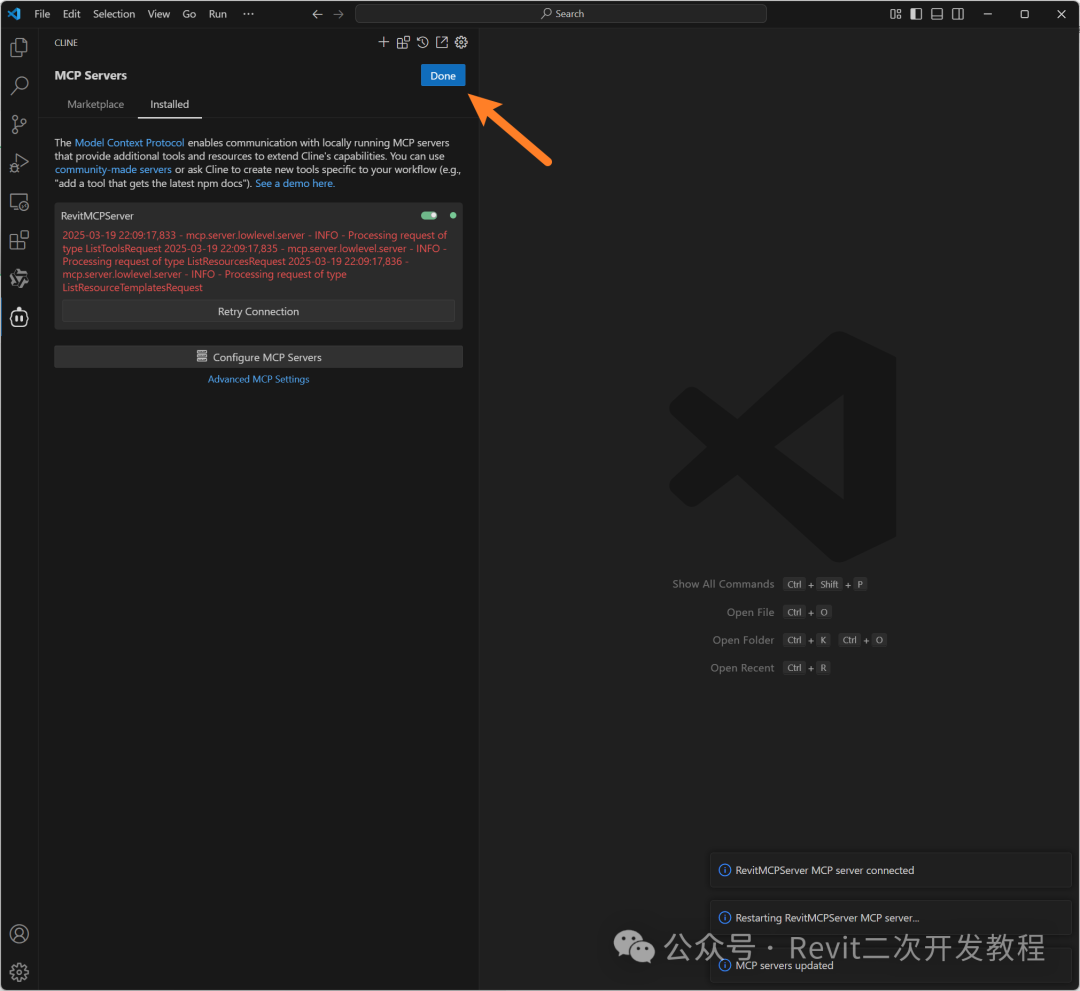
Task: Open the Accounts menu icon
Action: pyautogui.click(x=19, y=934)
